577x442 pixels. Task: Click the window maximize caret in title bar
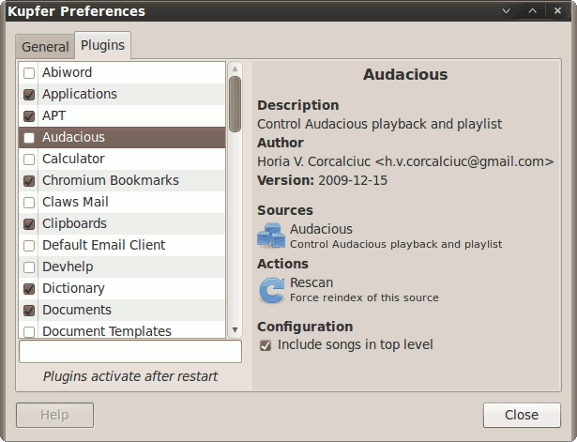[x=532, y=11]
